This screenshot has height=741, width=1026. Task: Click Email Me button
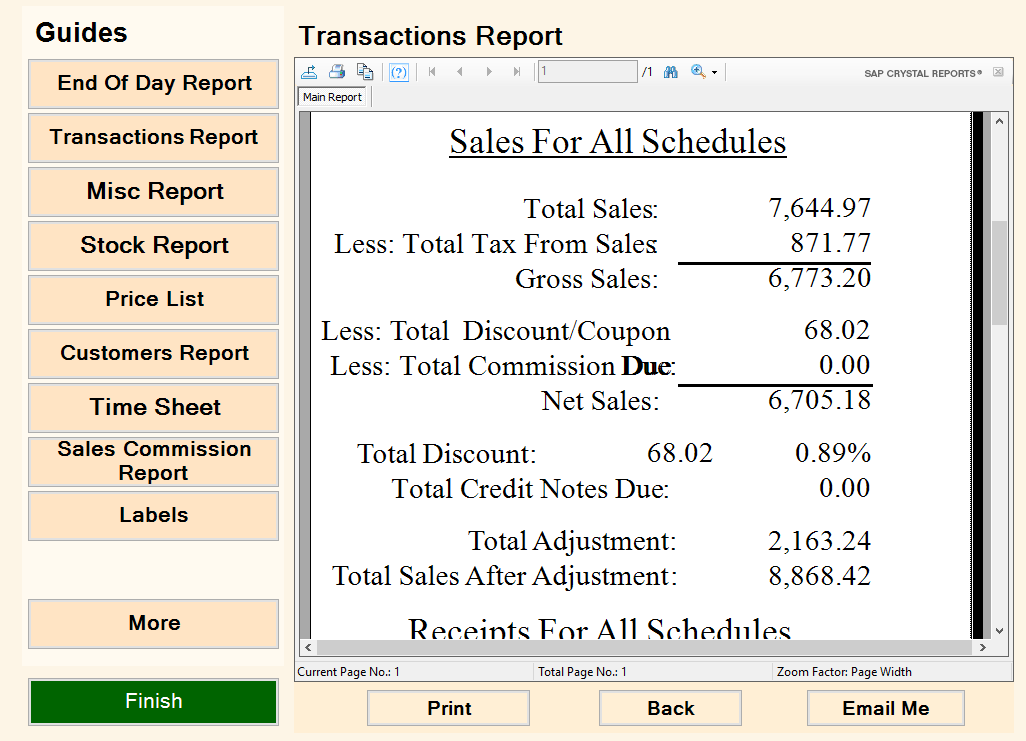pyautogui.click(x=886, y=708)
